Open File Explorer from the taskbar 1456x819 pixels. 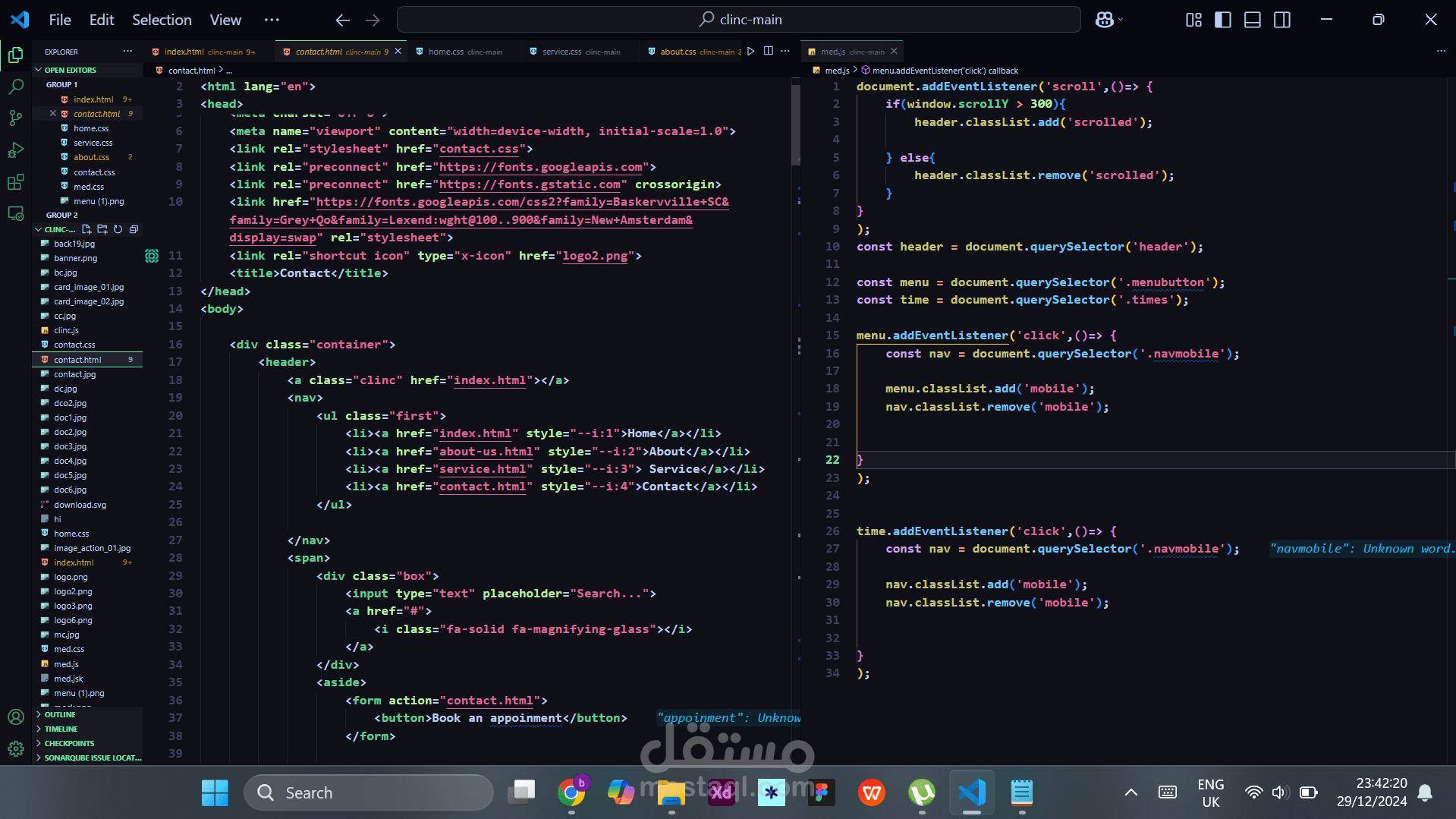pyautogui.click(x=671, y=792)
